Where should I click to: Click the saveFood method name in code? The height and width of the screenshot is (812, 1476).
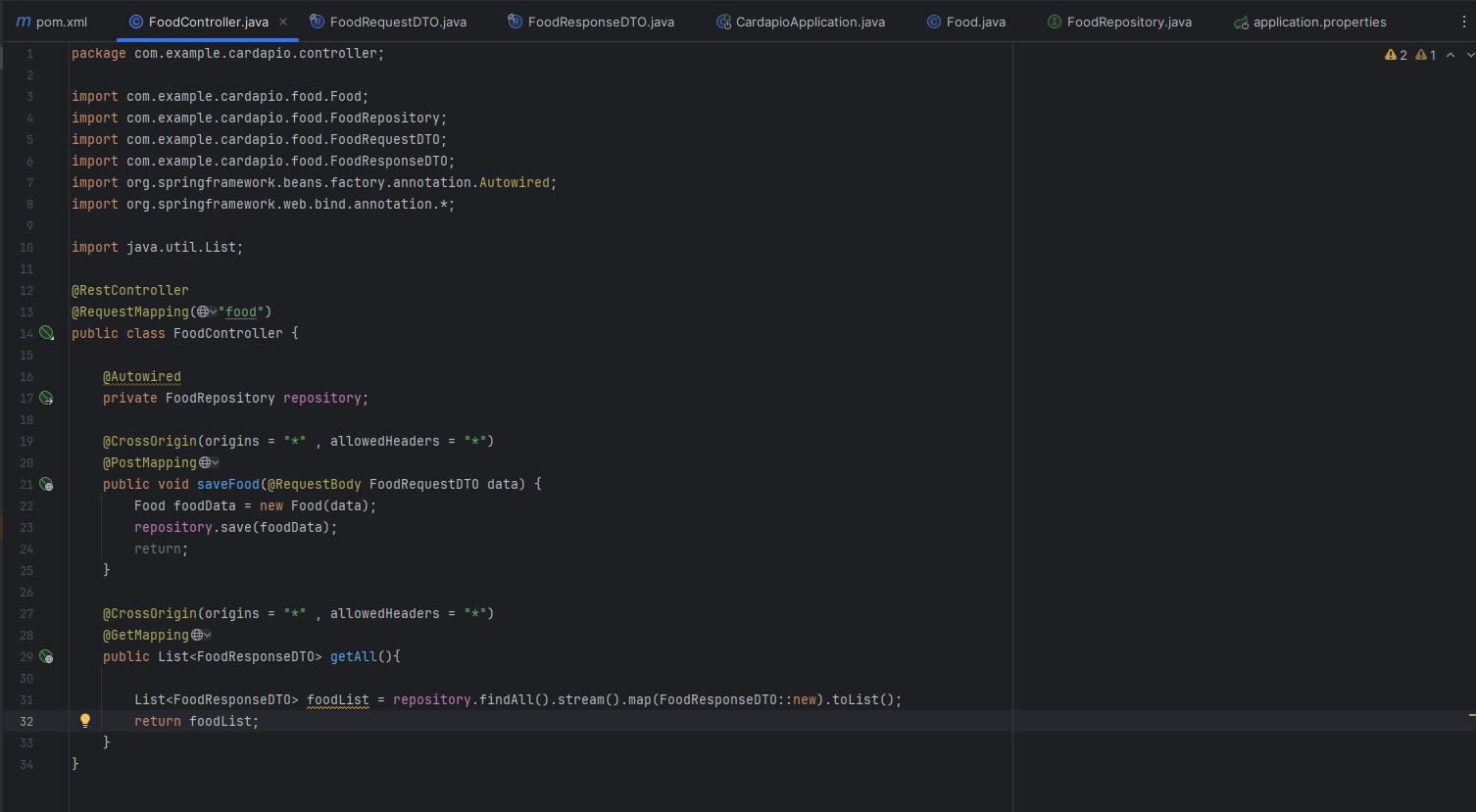pos(228,484)
